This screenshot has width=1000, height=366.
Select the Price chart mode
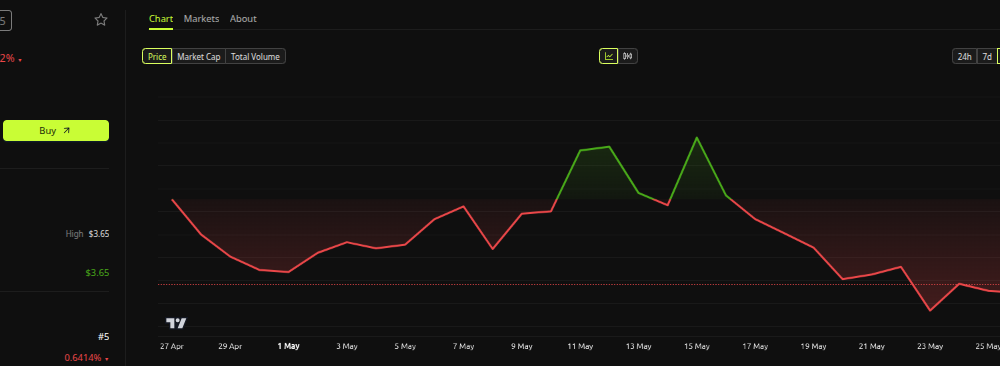[157, 57]
